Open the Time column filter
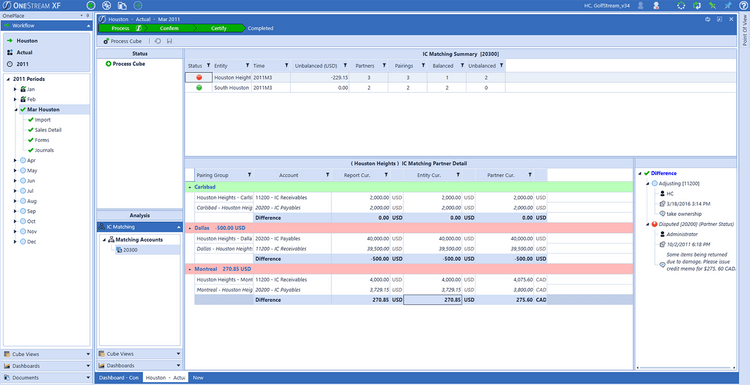Image resolution: width=750 pixels, height=385 pixels. (x=286, y=66)
